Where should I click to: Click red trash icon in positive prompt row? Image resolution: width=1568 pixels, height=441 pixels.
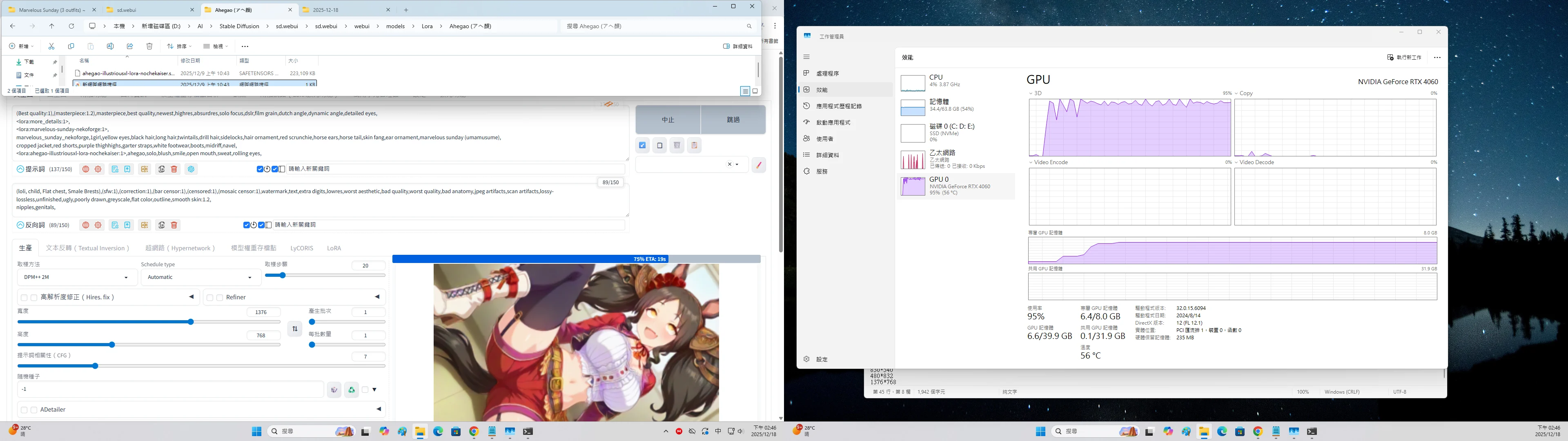pos(174,169)
